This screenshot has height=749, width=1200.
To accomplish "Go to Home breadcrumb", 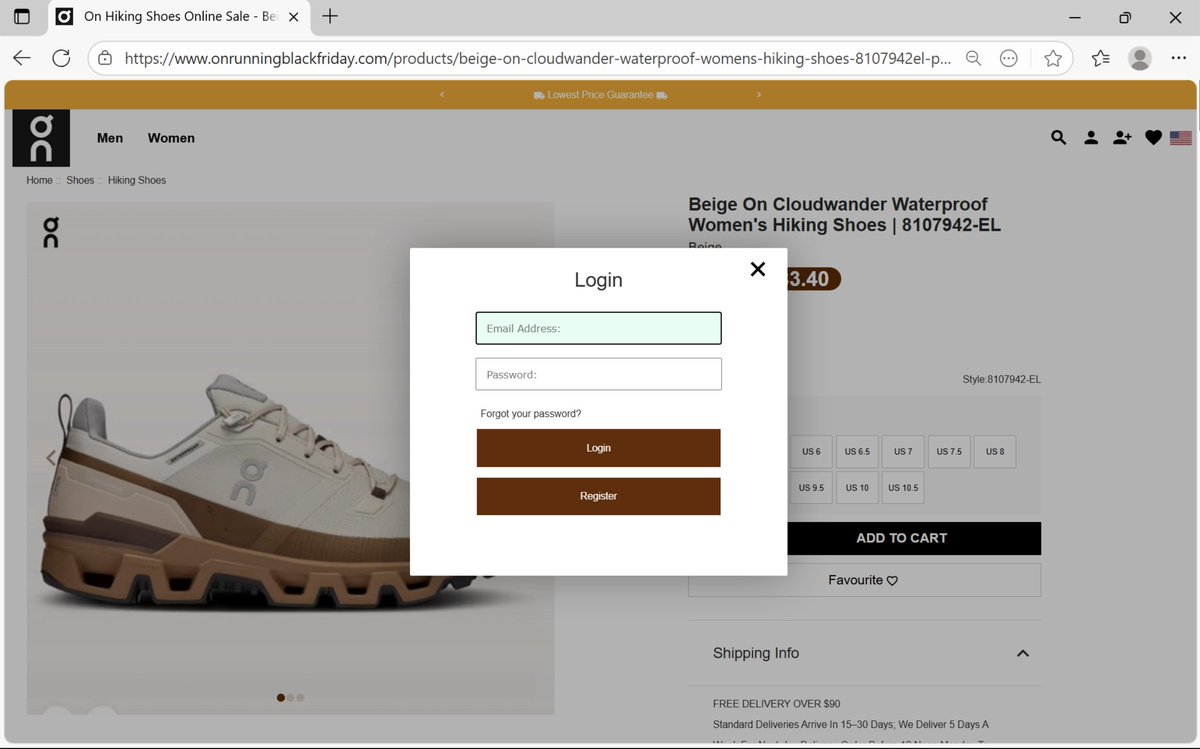I will [39, 180].
